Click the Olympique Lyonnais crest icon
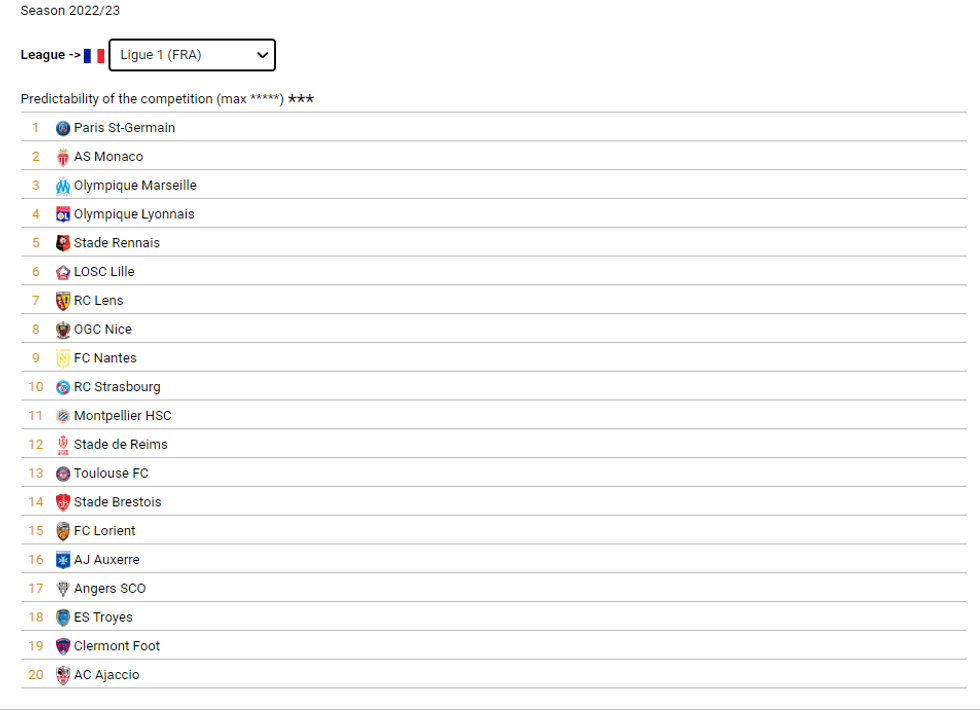The height and width of the screenshot is (711, 980). pos(63,214)
